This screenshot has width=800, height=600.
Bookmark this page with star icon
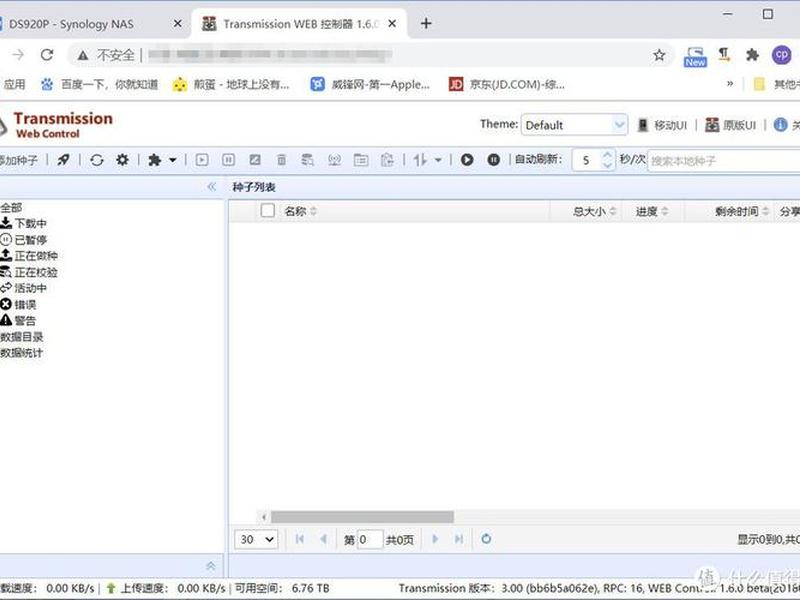click(x=659, y=55)
